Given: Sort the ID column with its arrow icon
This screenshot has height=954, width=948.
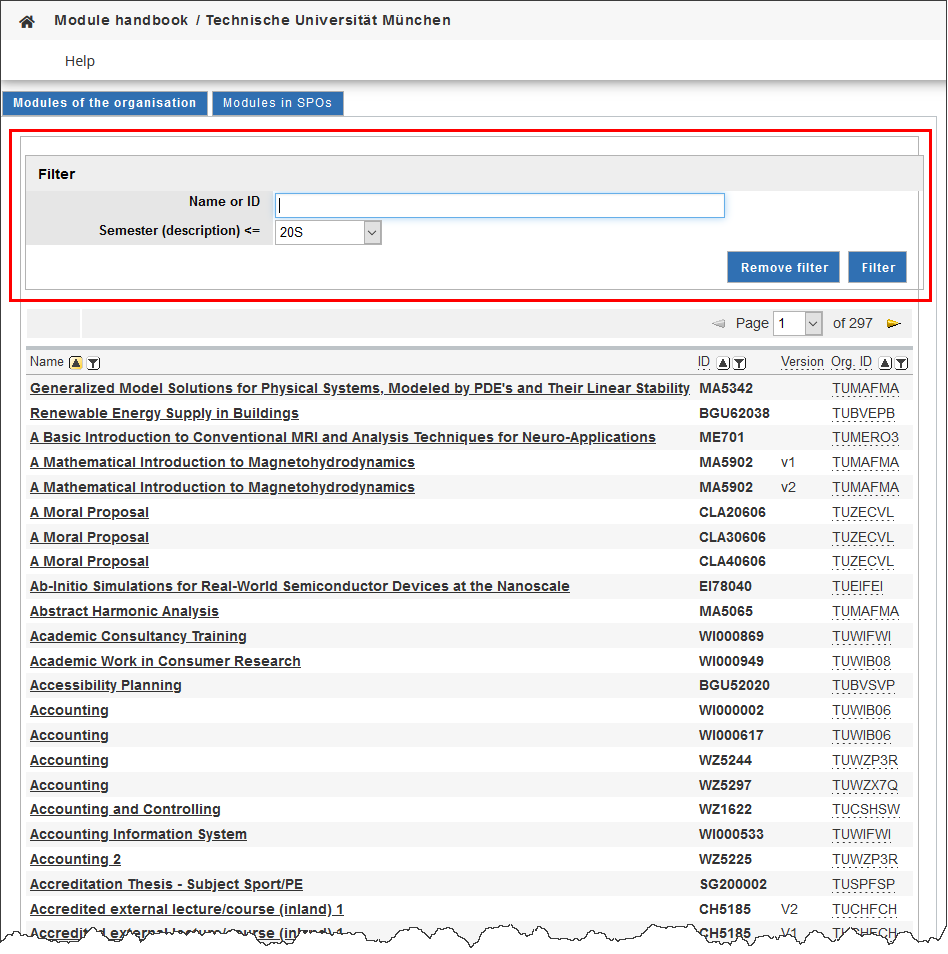Looking at the screenshot, I should tap(723, 363).
